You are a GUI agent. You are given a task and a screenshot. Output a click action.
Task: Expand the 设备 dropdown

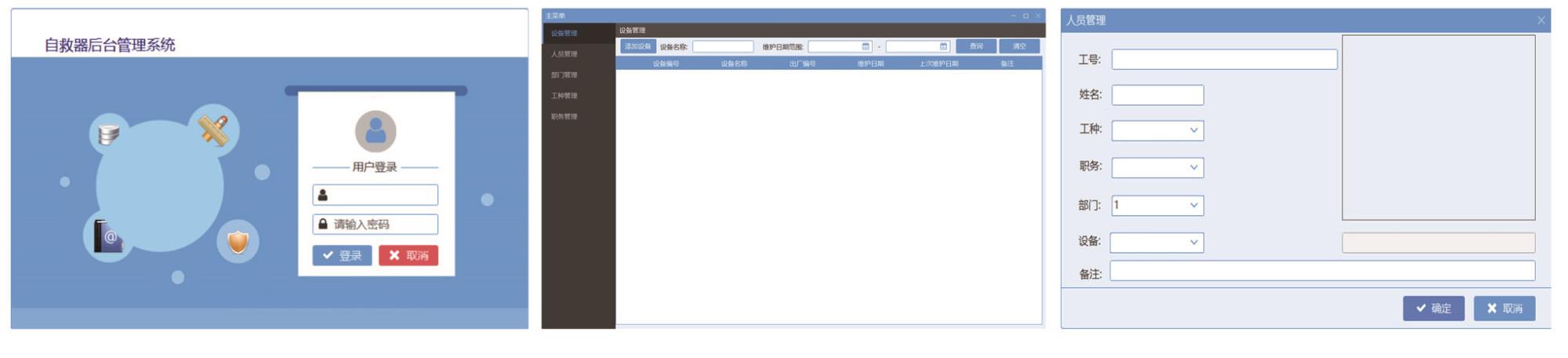pos(1193,243)
